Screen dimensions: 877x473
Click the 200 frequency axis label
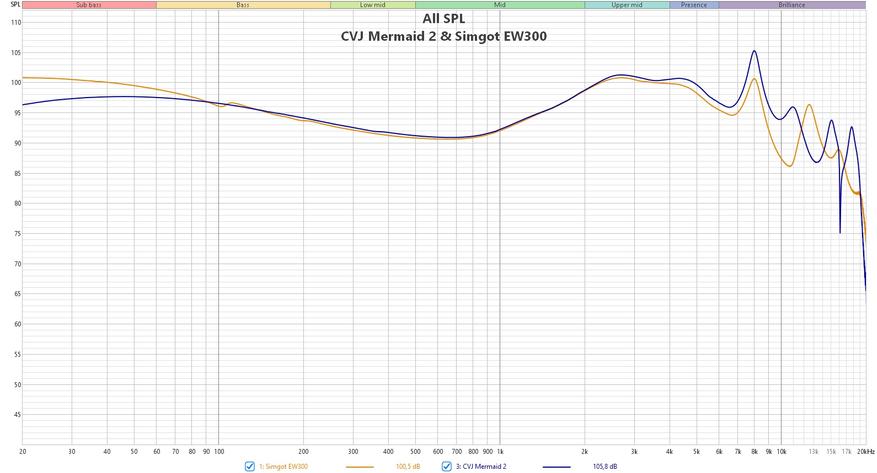point(304,451)
